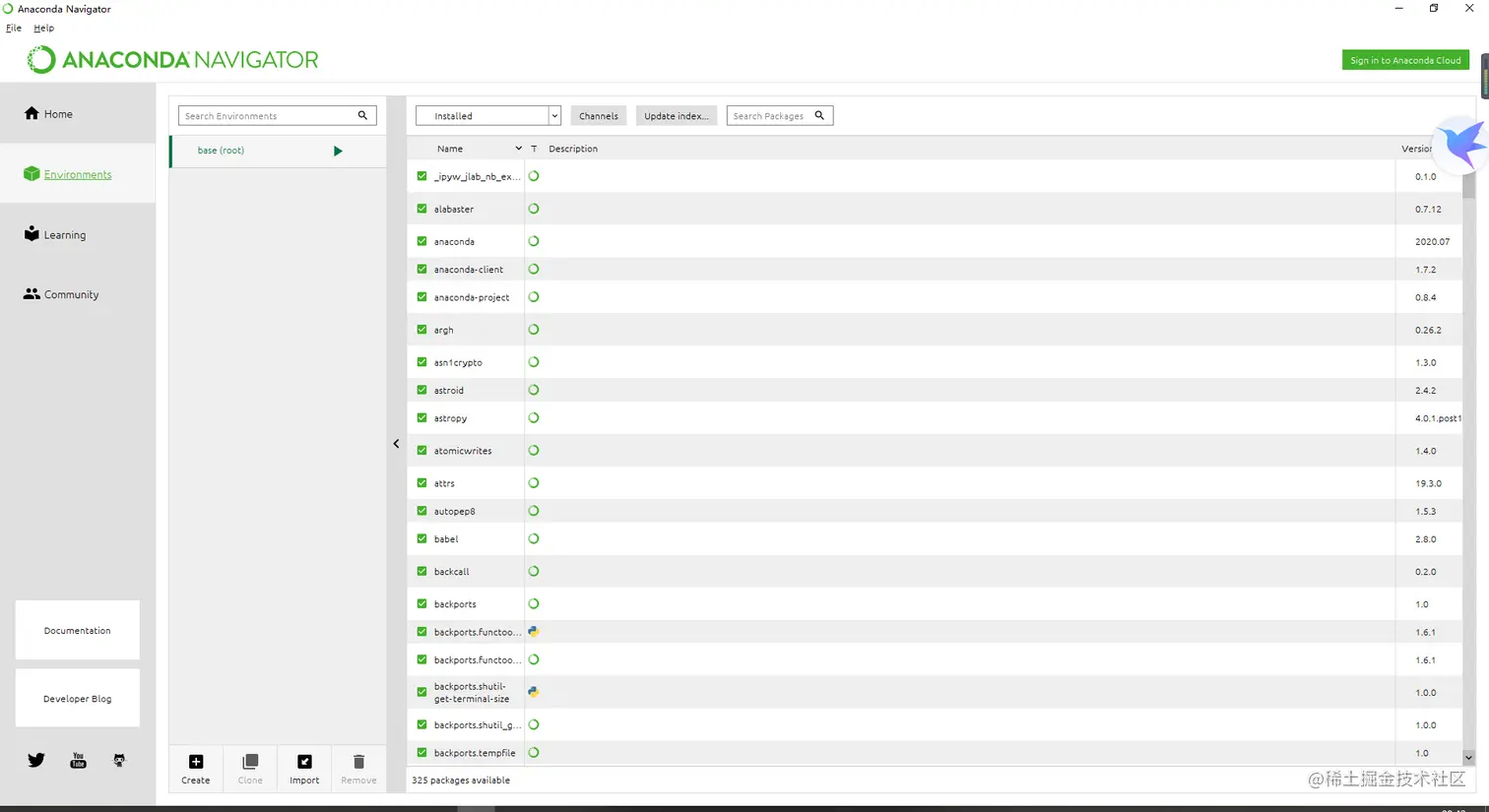Click conda type icon for attrs

click(x=534, y=482)
